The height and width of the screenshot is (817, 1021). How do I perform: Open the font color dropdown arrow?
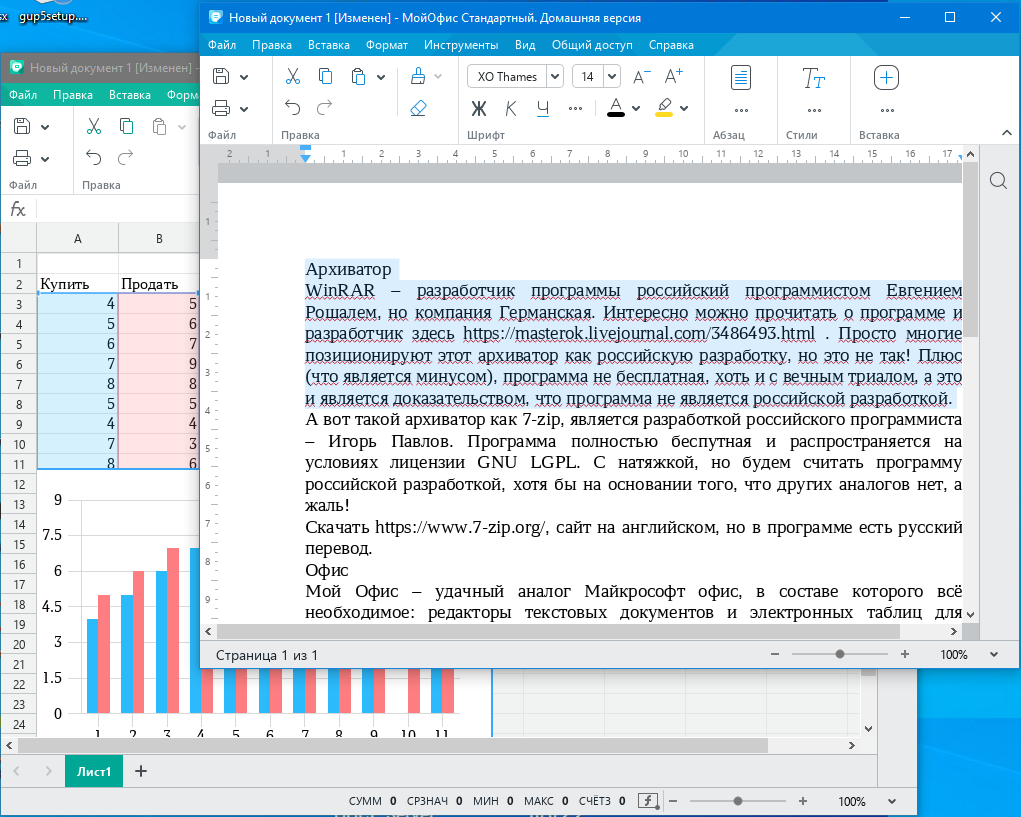(636, 109)
